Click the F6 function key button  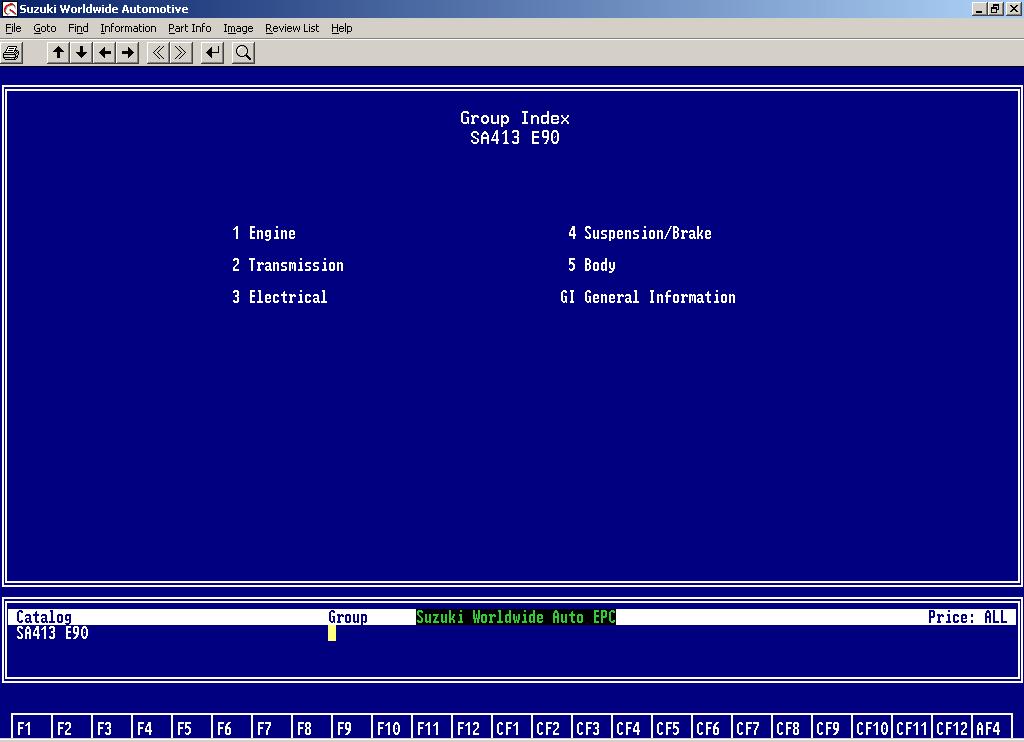tap(231, 728)
